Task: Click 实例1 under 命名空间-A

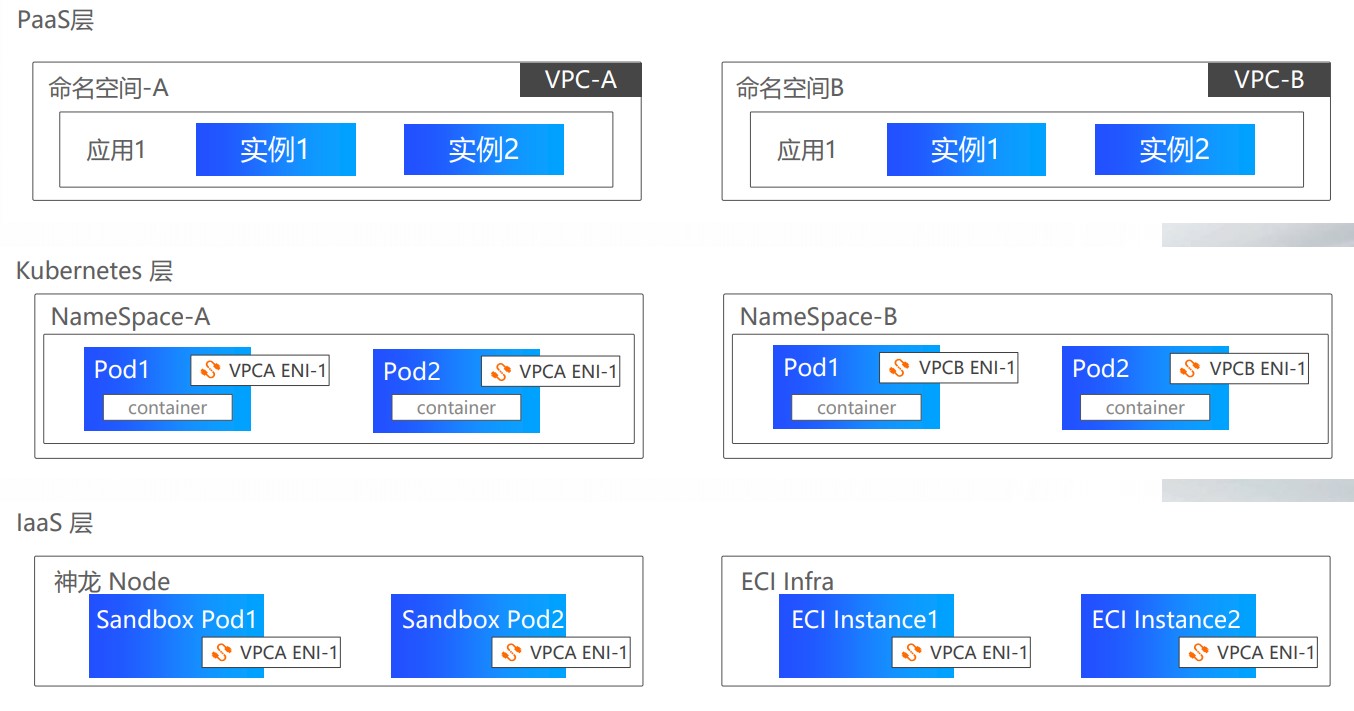Action: (276, 150)
